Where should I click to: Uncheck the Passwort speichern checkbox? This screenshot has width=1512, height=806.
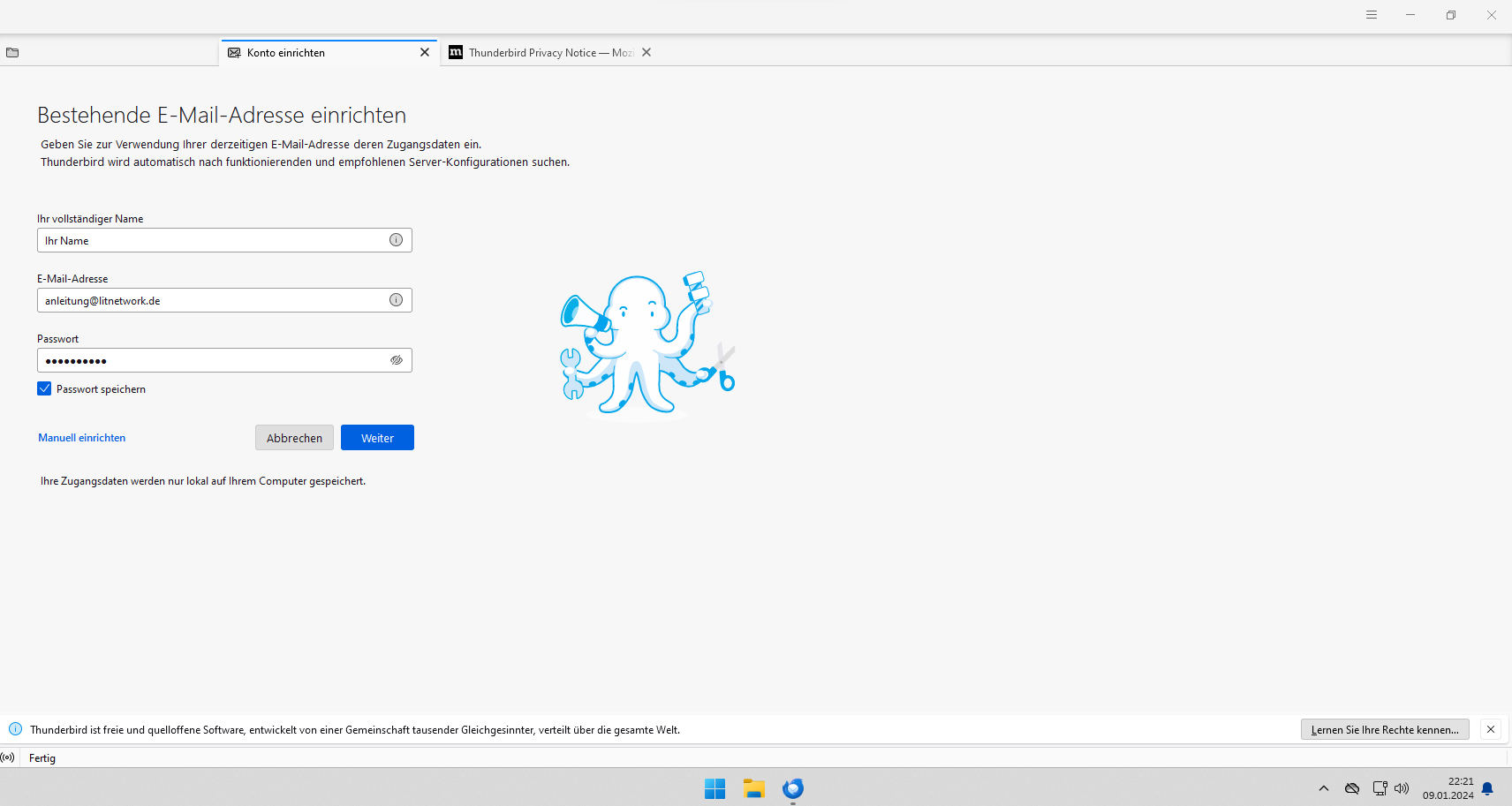(x=44, y=388)
